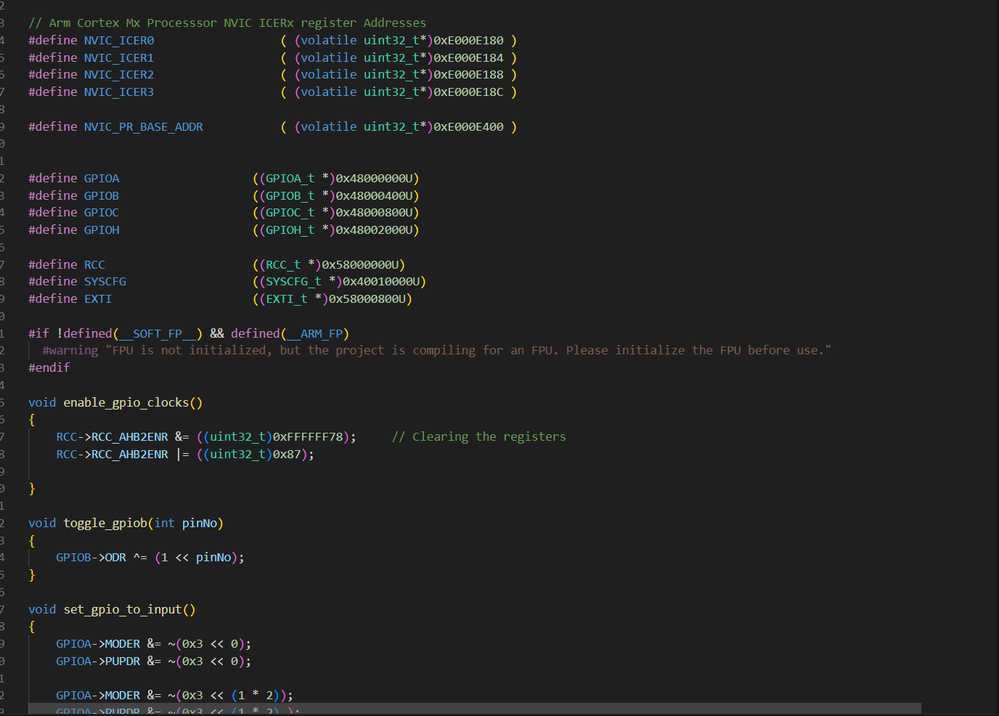999x716 pixels.
Task: Click the GPIOA->MODER line with (1 * 2)
Action: tap(175, 696)
